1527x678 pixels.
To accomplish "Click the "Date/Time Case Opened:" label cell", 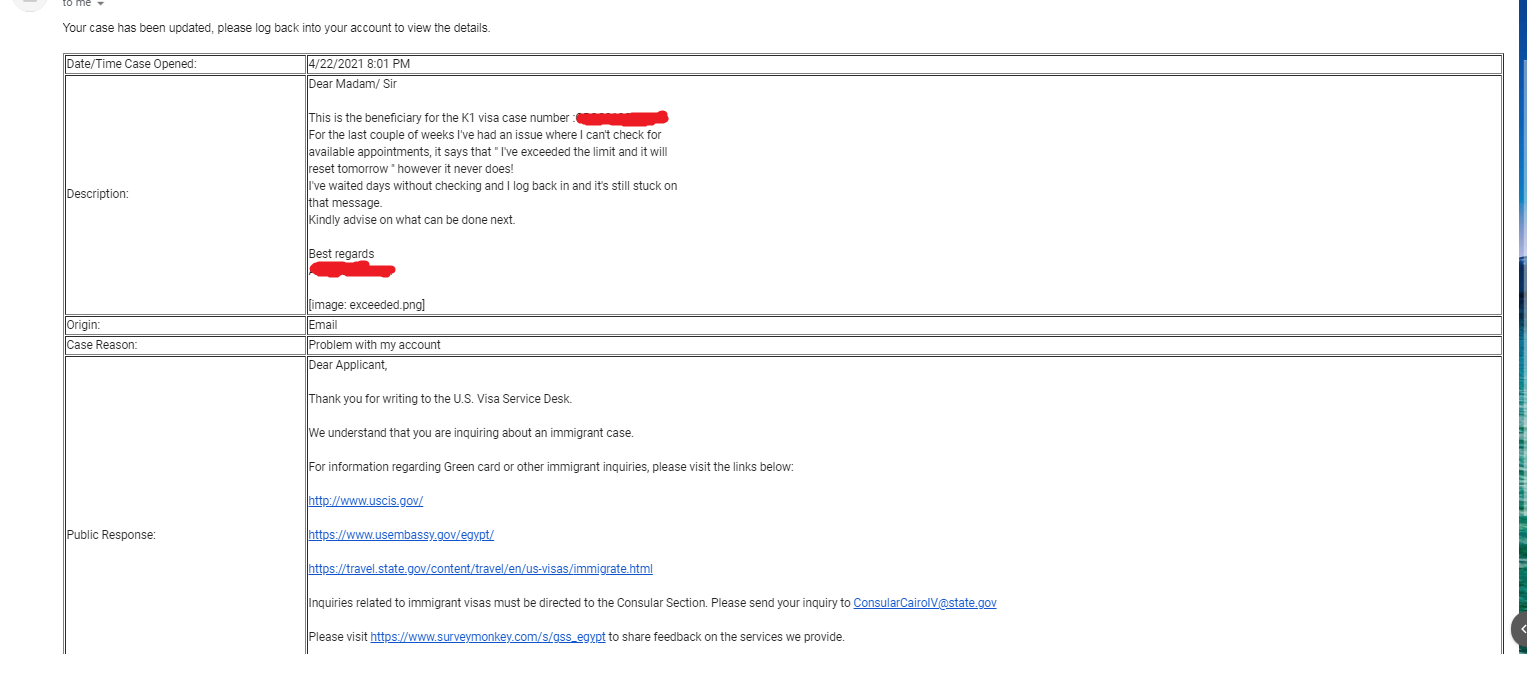I will tap(185, 64).
